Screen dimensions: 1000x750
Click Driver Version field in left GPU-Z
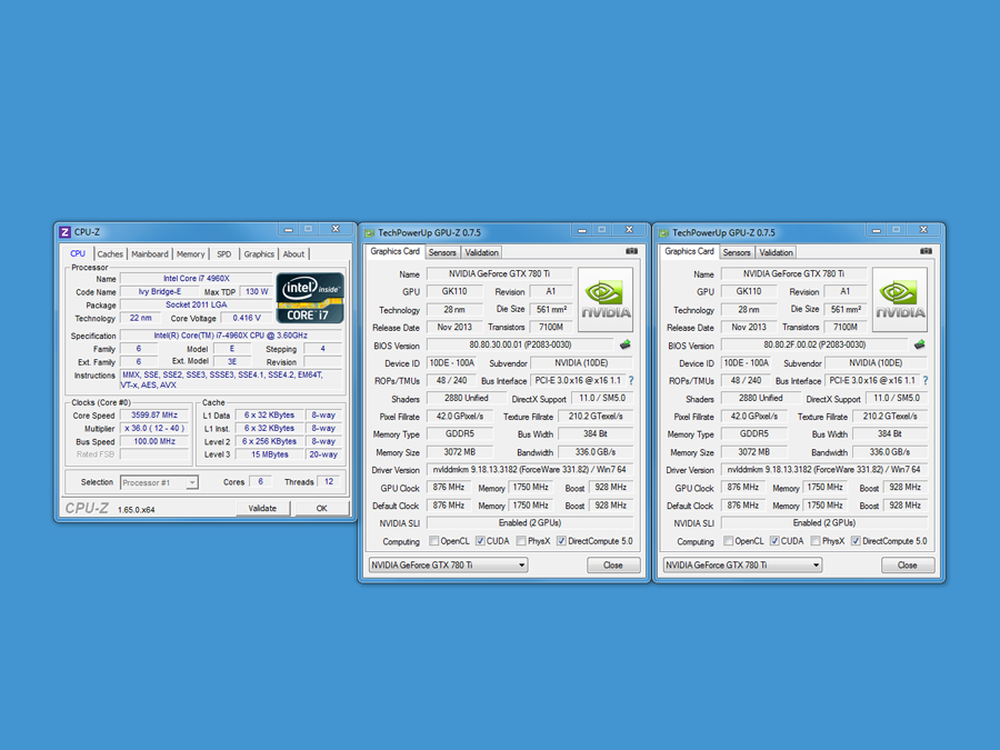pyautogui.click(x=529, y=469)
